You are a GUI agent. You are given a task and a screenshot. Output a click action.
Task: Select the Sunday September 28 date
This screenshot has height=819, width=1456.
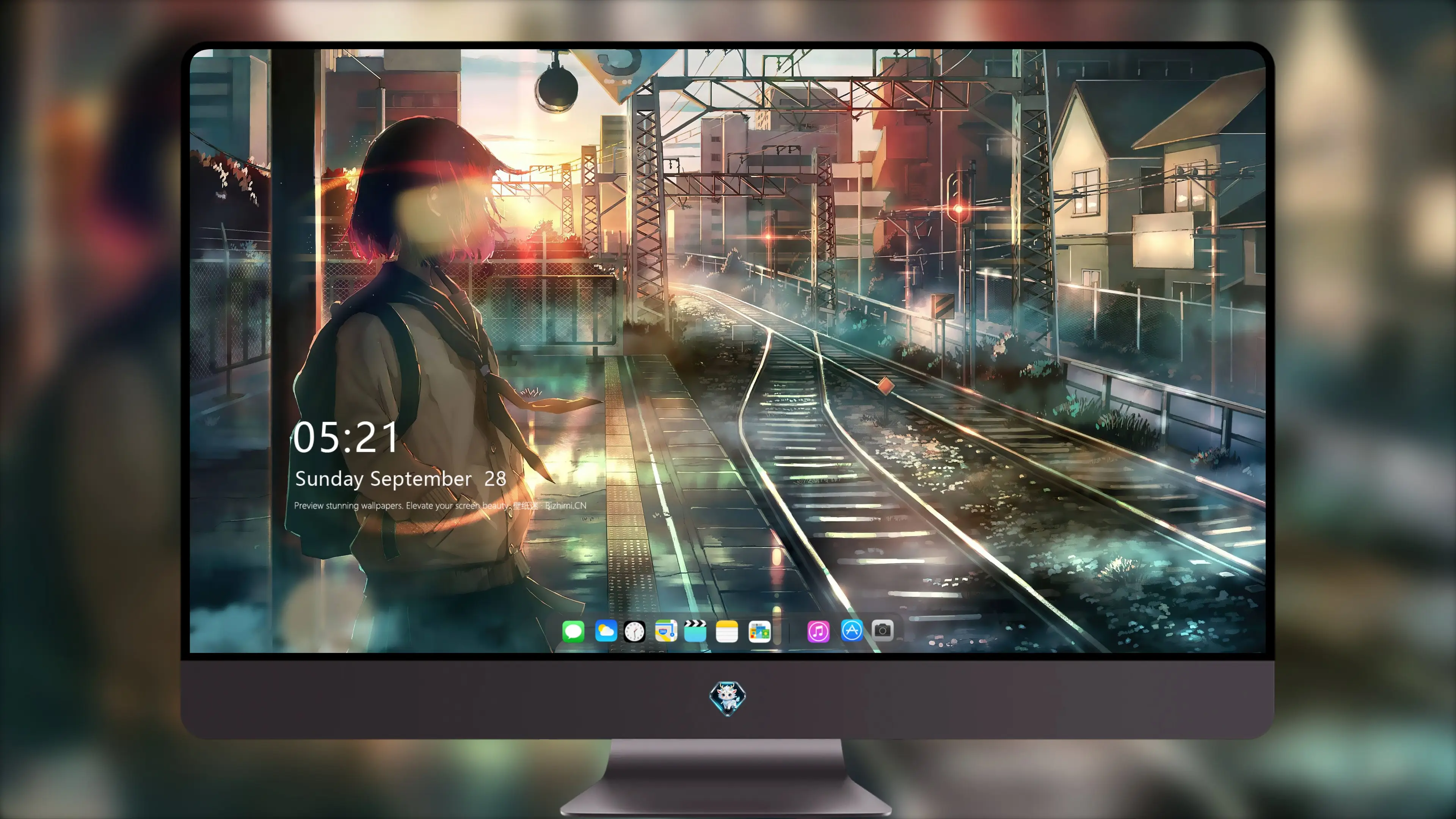(401, 479)
